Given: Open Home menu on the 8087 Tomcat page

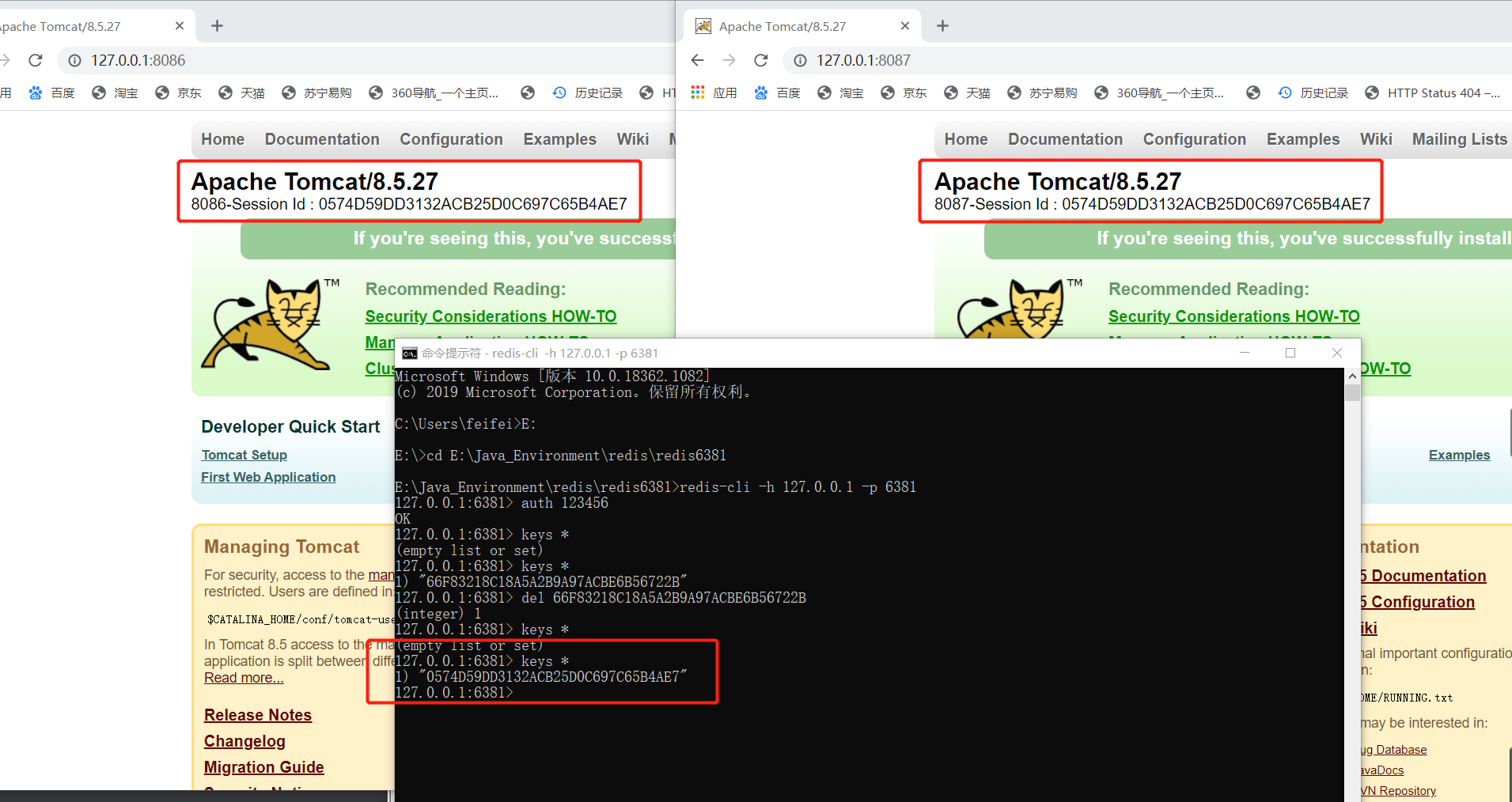Looking at the screenshot, I should pyautogui.click(x=966, y=139).
